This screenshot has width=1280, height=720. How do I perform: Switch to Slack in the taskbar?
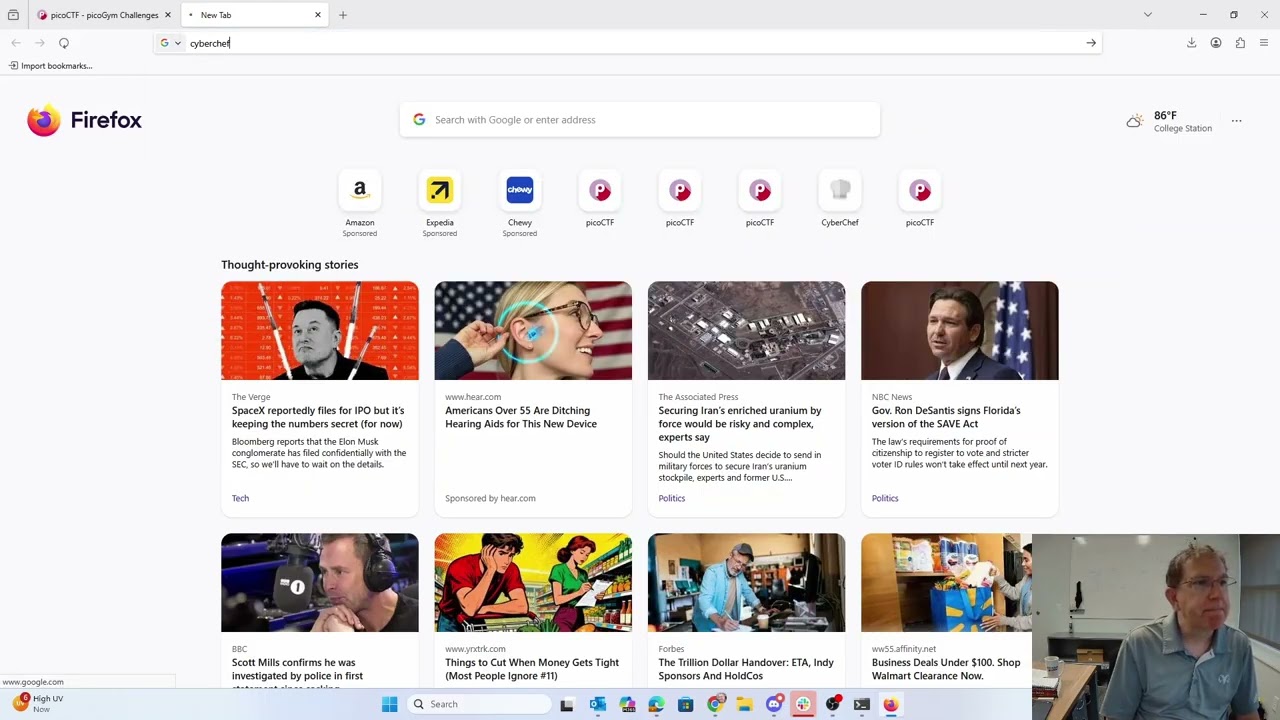[x=803, y=704]
